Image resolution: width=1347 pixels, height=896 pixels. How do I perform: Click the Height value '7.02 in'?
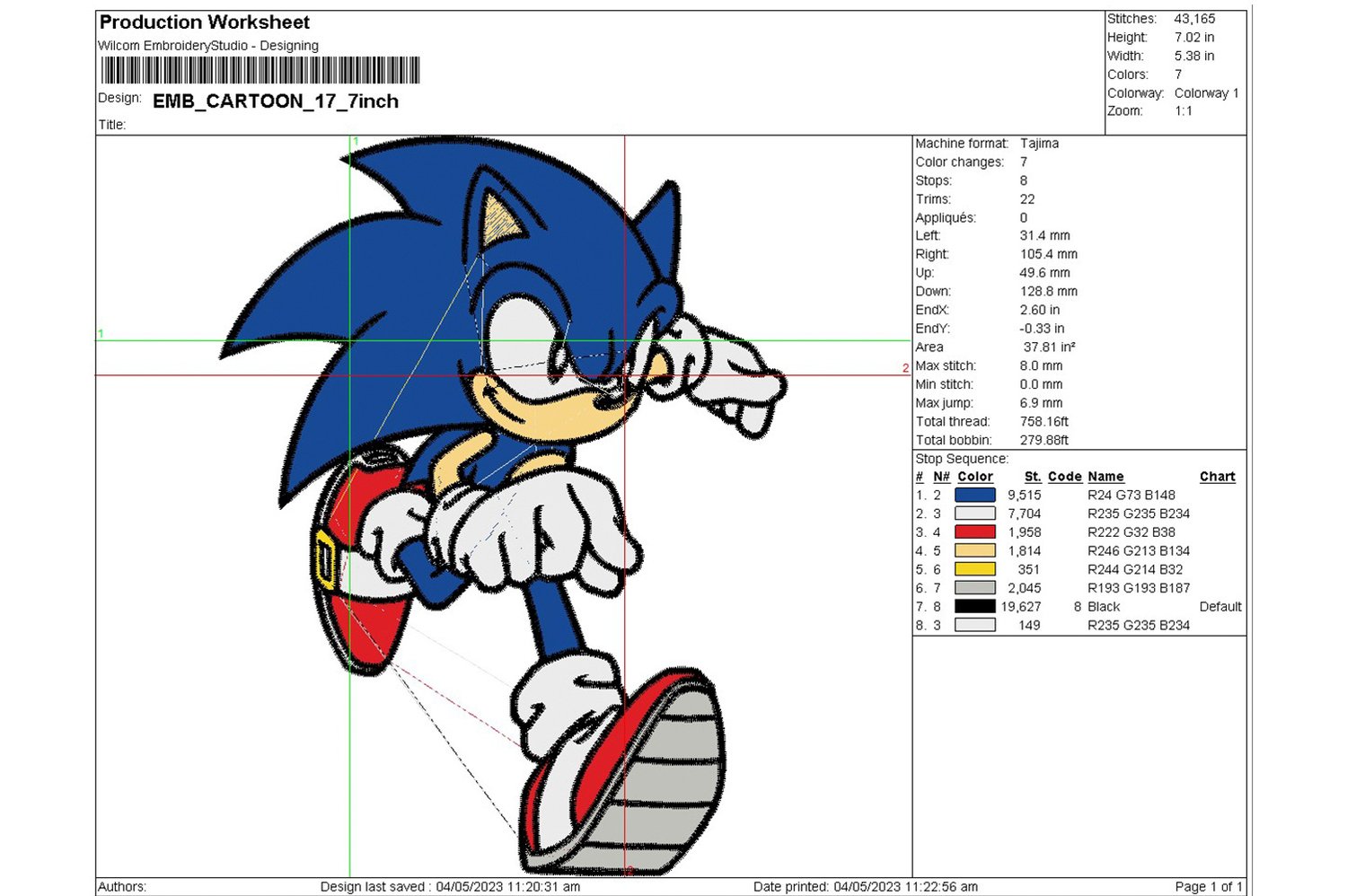(x=1194, y=38)
